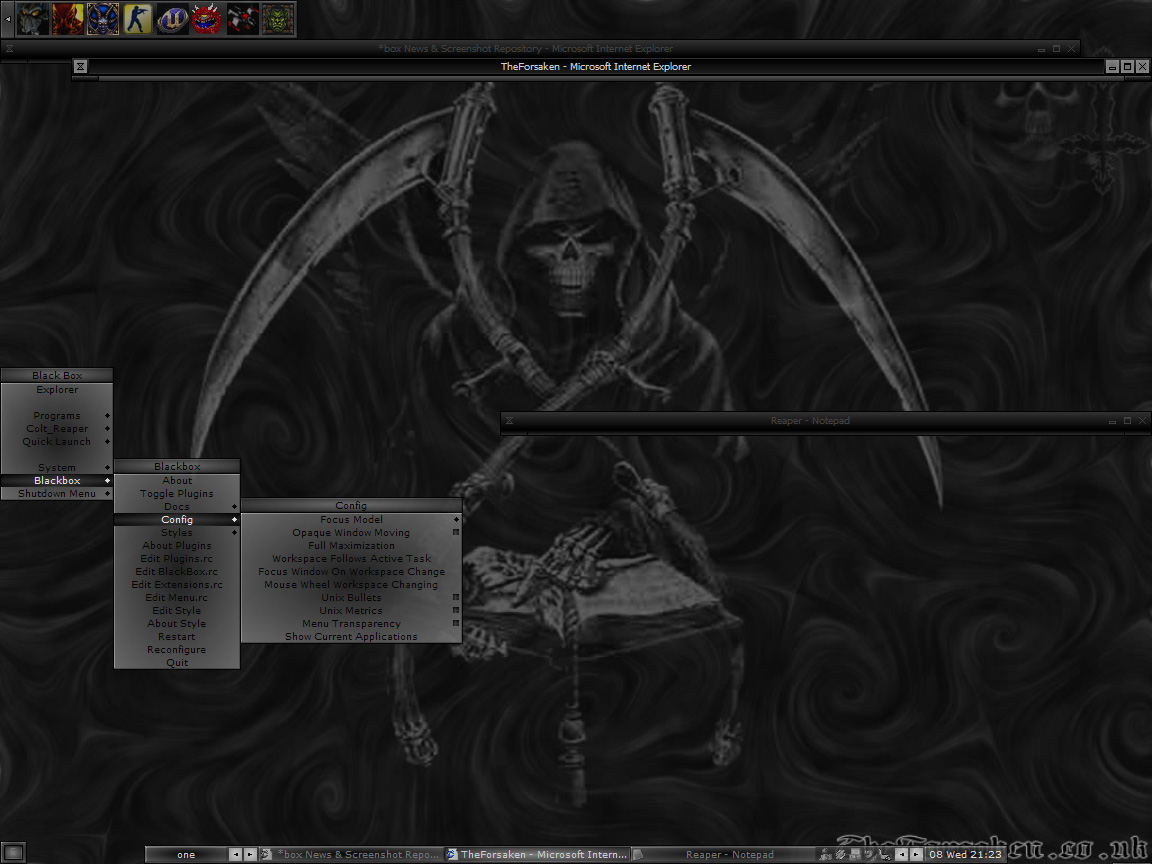Image resolution: width=1152 pixels, height=864 pixels.
Task: Click Reconfigure in the Blackbox menu
Action: pyautogui.click(x=177, y=650)
